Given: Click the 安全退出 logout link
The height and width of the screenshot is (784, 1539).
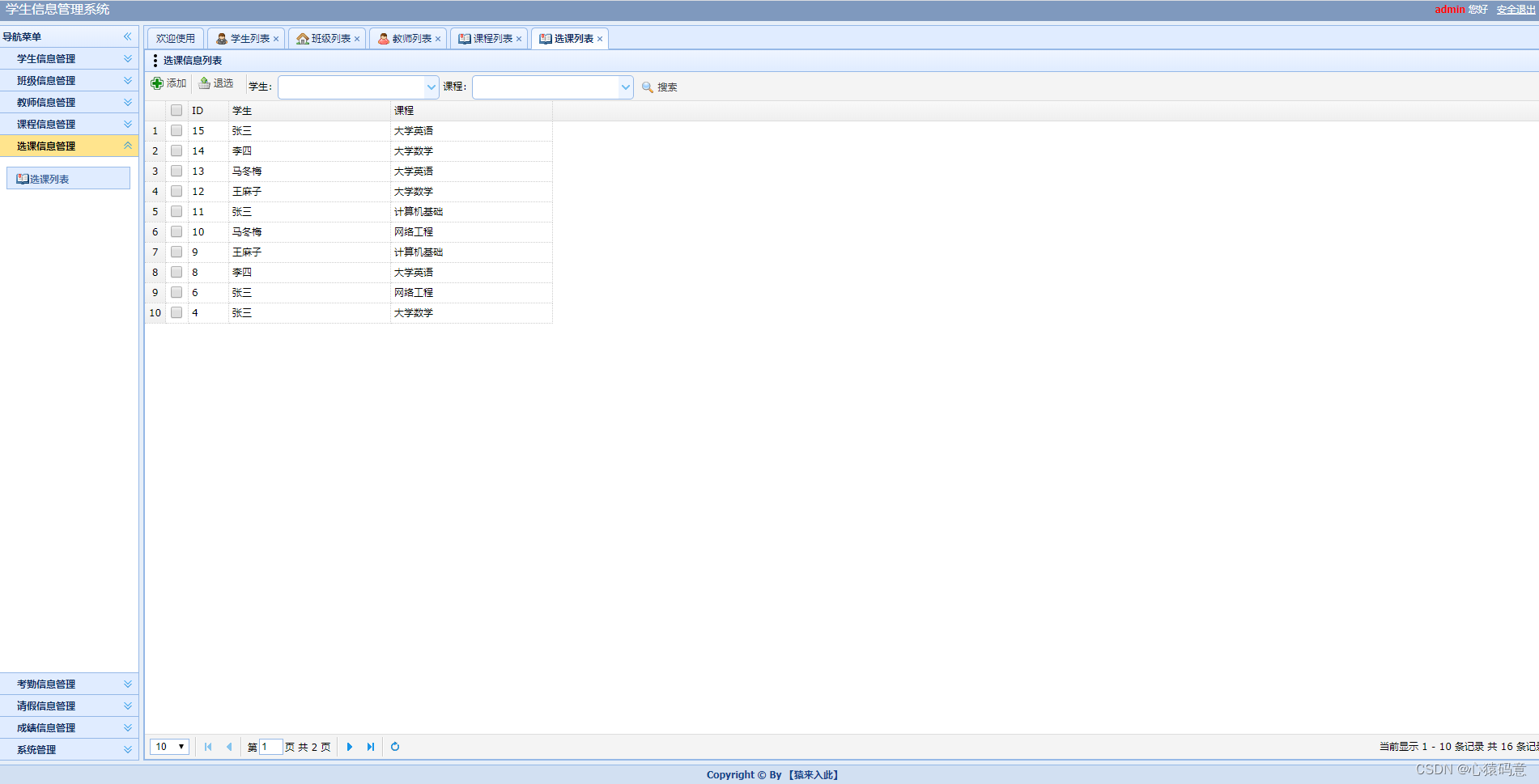Looking at the screenshot, I should click(x=1515, y=10).
